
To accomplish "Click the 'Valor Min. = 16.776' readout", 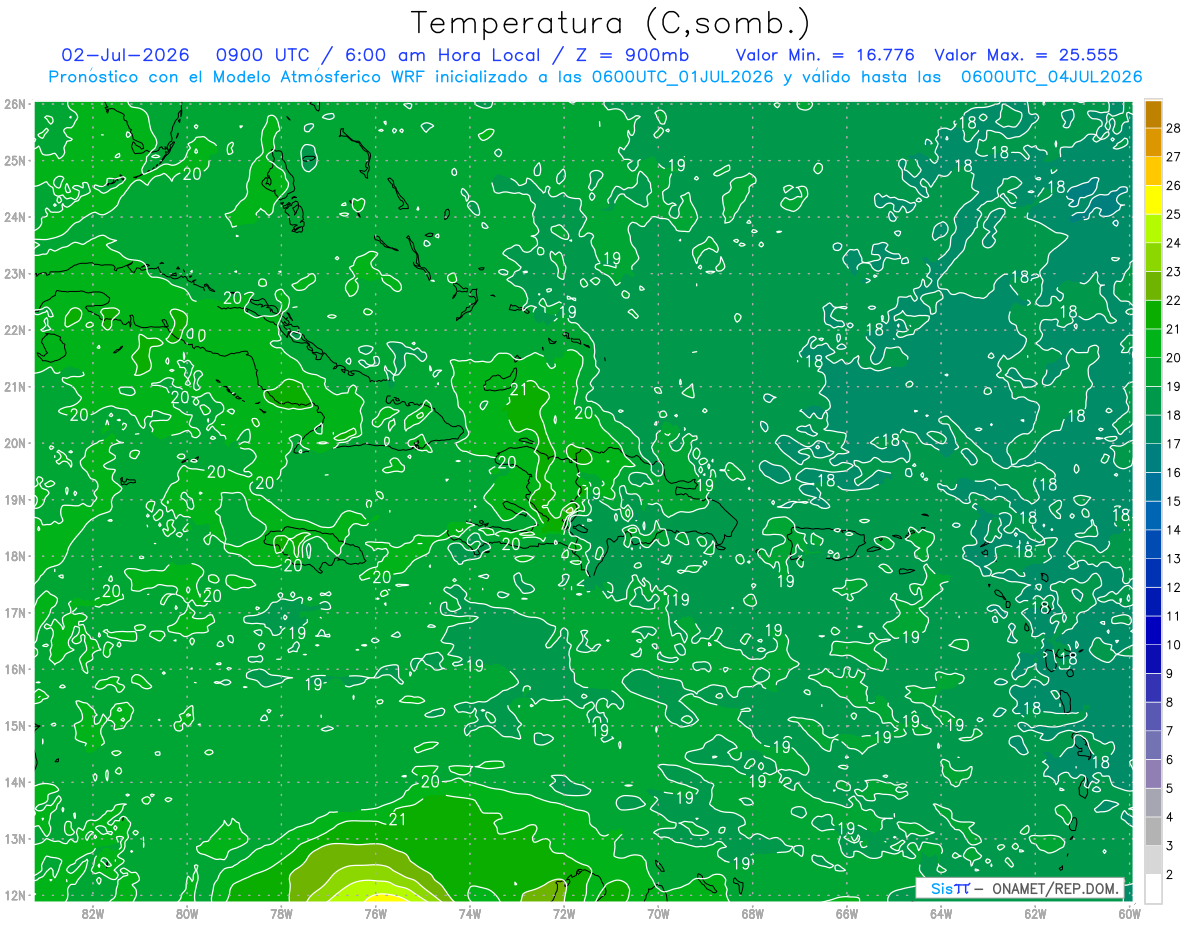I will 826,55.
